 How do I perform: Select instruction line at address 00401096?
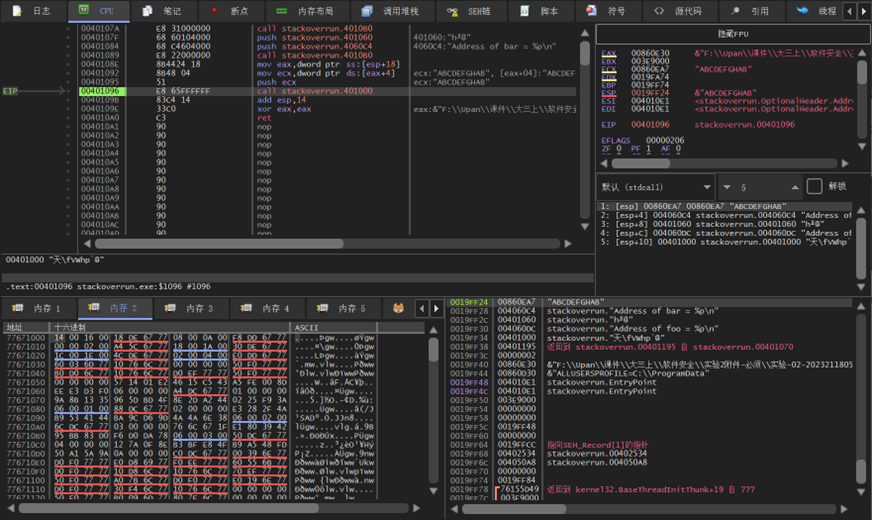pos(99,91)
